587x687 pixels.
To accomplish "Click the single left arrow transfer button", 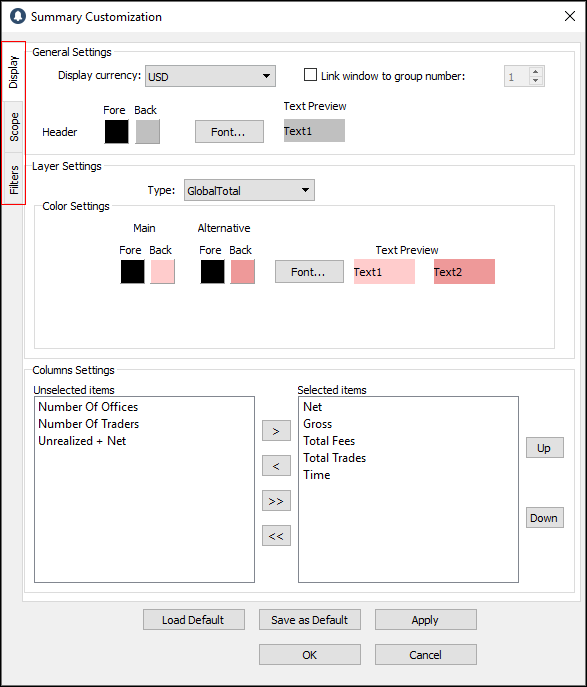I will [276, 465].
